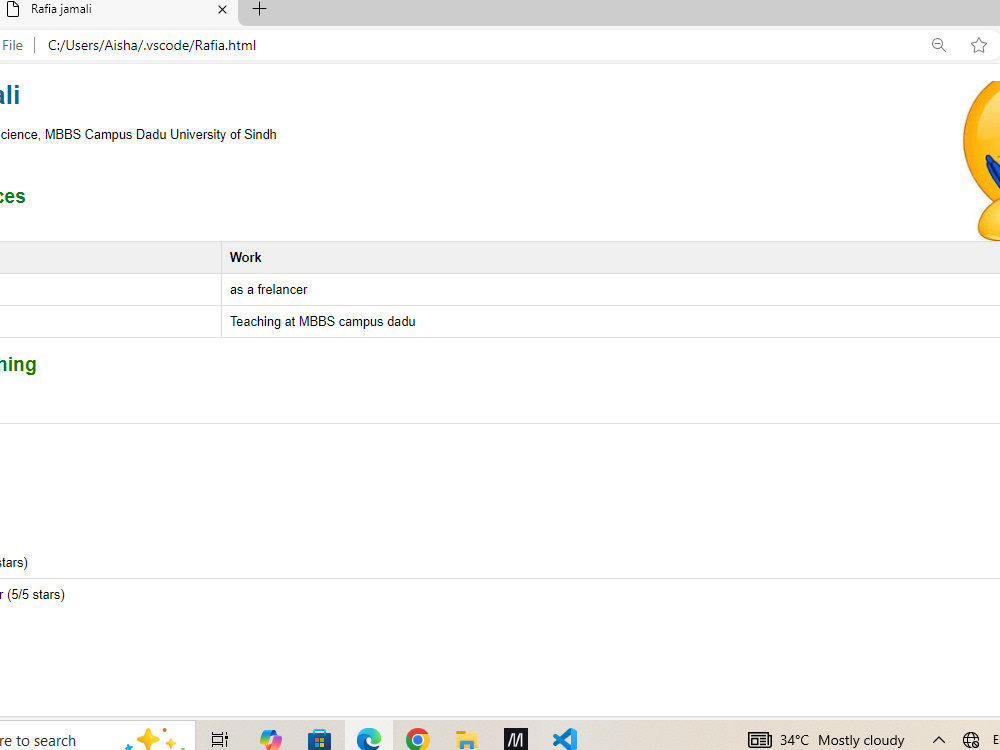Launch Visual Studio Code from the taskbar
1000x750 pixels.
[564, 740]
